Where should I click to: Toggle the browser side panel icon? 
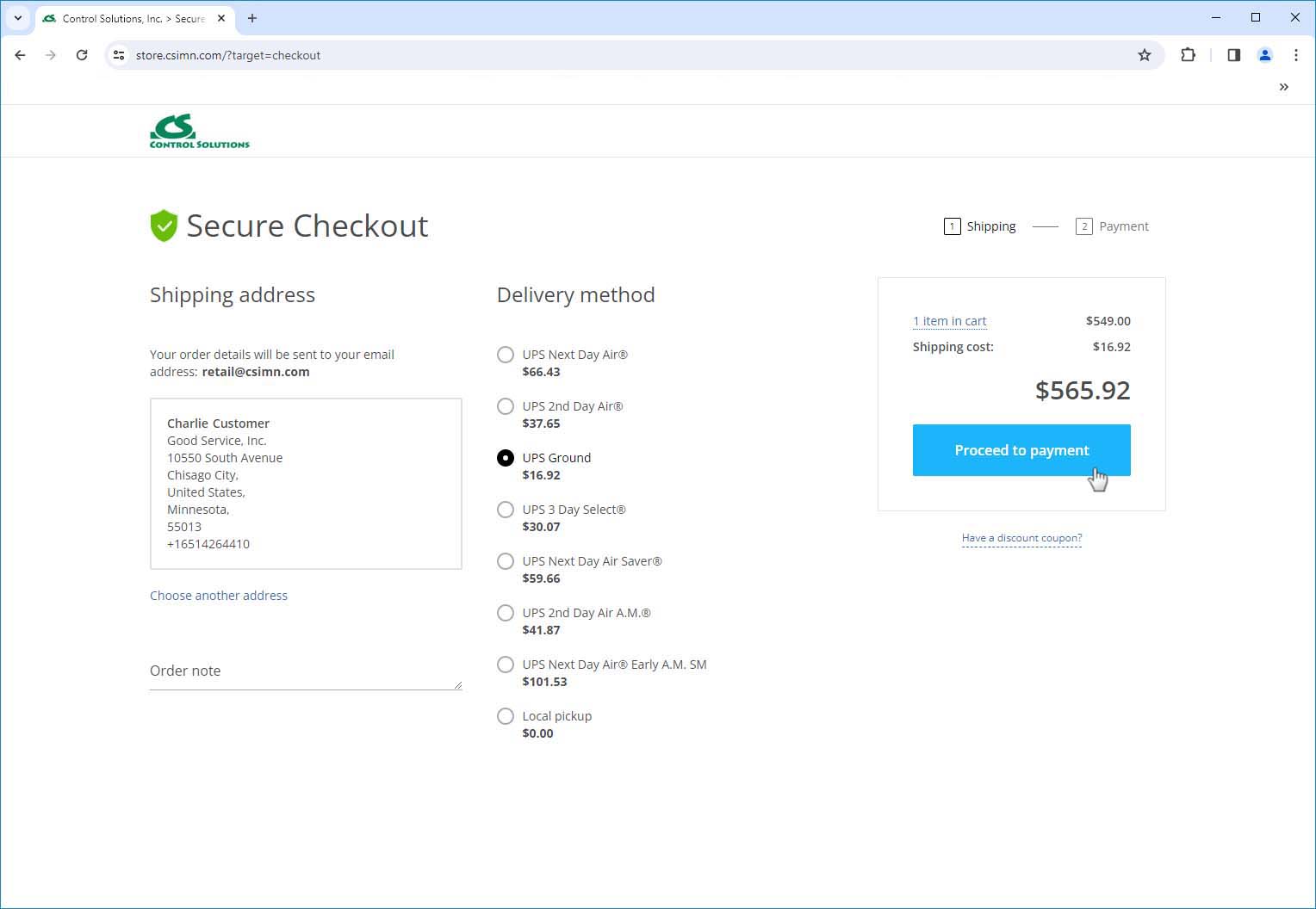click(1233, 55)
